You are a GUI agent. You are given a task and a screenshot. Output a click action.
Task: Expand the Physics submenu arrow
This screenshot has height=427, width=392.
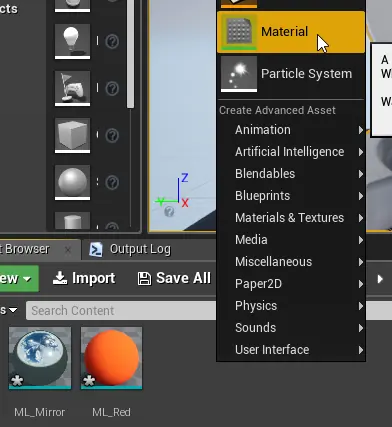click(361, 306)
